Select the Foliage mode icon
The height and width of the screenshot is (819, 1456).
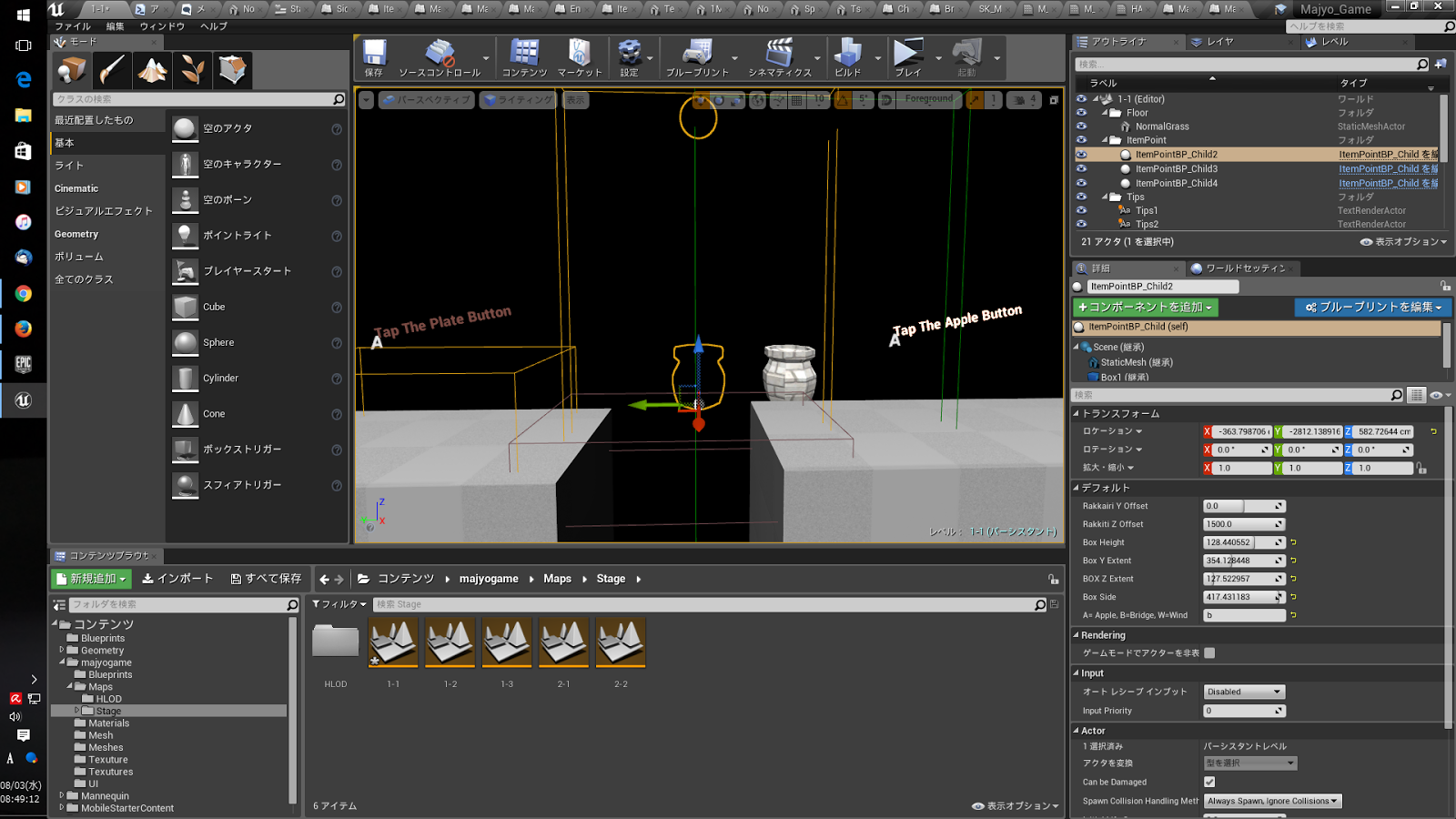[193, 70]
